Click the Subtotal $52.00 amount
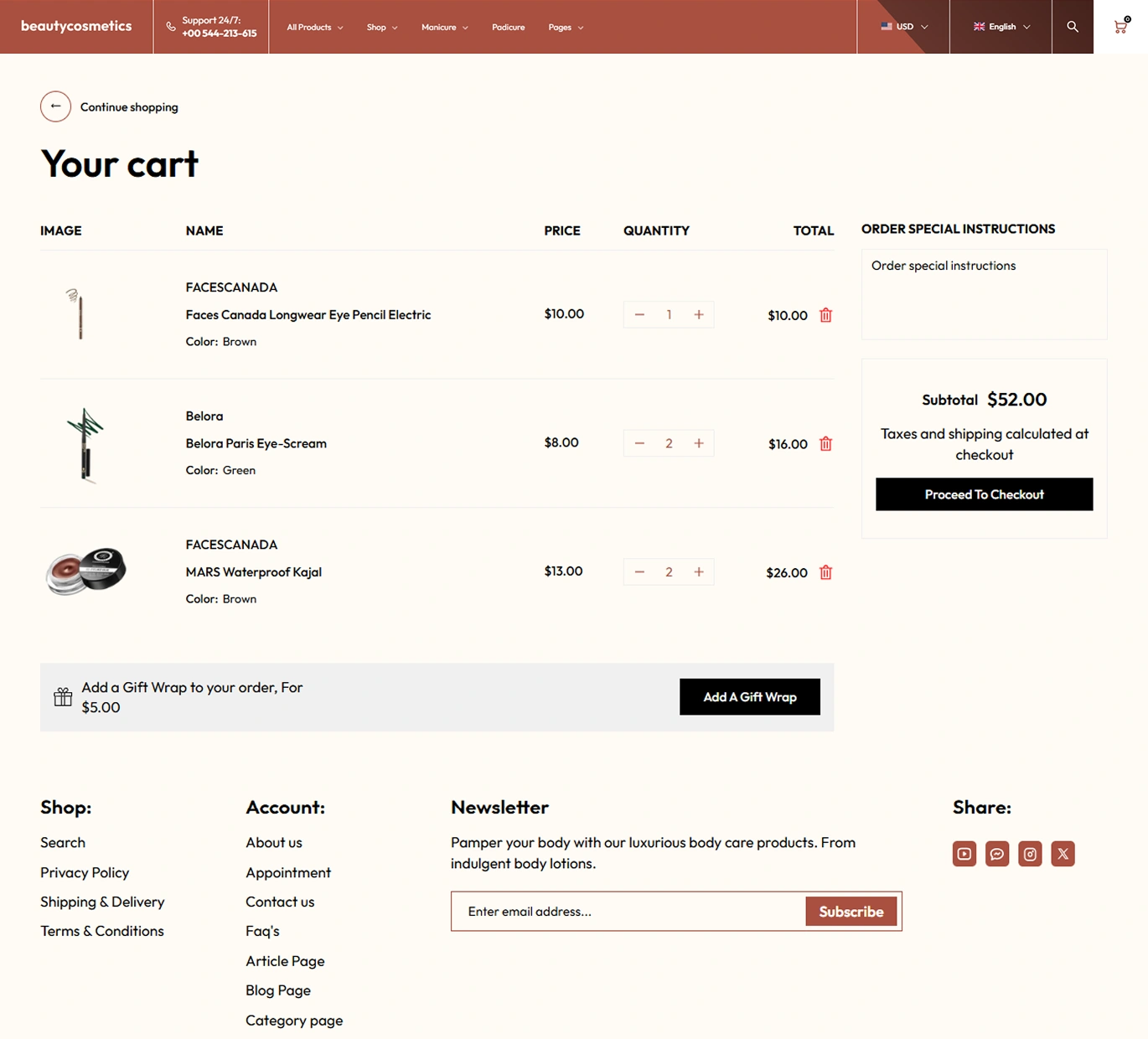The image size is (1148, 1039). [x=1017, y=400]
